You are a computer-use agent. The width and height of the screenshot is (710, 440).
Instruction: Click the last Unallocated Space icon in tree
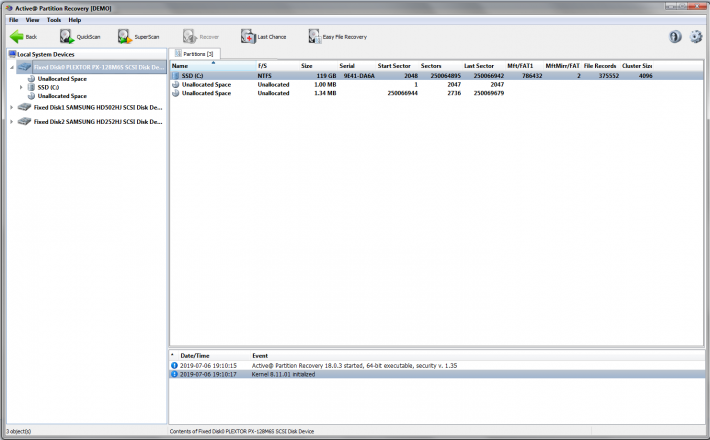[x=31, y=96]
